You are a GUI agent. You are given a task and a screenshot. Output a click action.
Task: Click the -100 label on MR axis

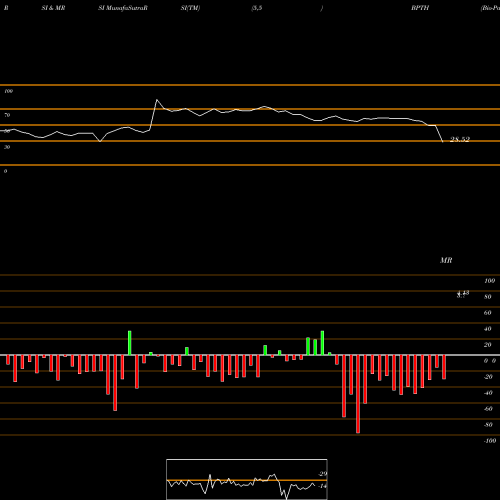click(x=490, y=441)
